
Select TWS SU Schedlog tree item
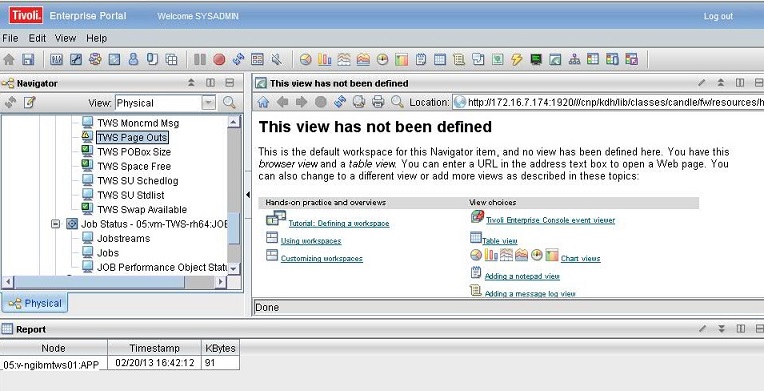(x=138, y=180)
